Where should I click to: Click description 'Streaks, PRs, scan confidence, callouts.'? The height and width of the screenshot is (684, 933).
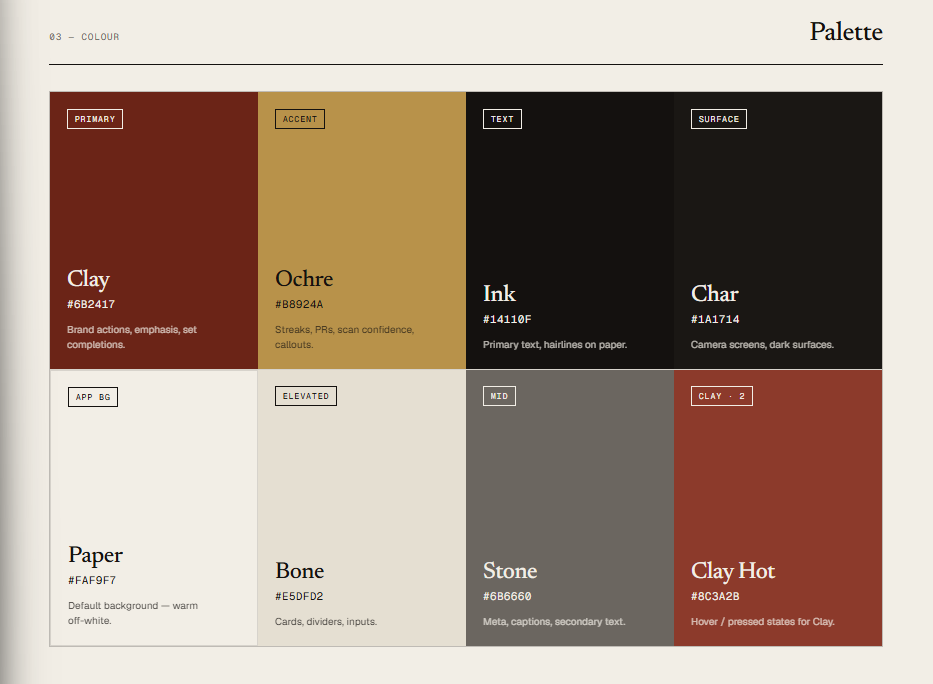tap(345, 337)
